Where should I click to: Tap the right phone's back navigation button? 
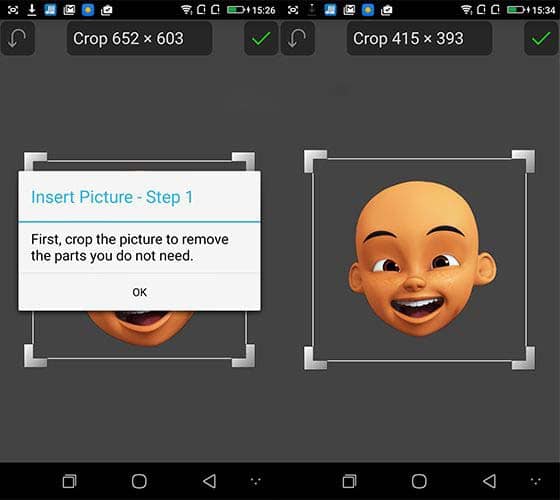point(490,481)
